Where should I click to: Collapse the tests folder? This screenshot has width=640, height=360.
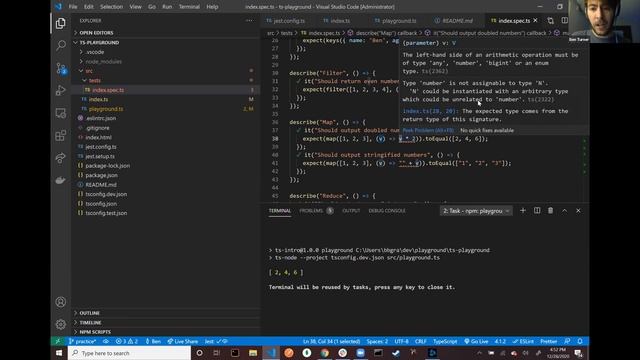tap(166, 80)
